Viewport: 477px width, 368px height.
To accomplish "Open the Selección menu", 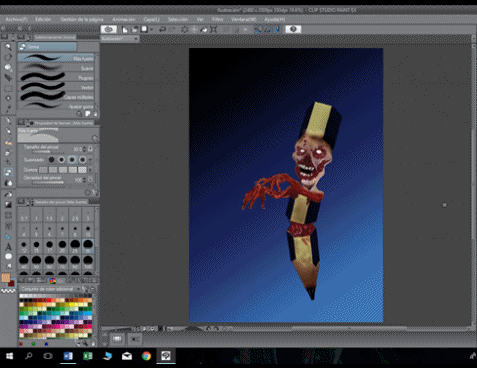I will tap(178, 19).
